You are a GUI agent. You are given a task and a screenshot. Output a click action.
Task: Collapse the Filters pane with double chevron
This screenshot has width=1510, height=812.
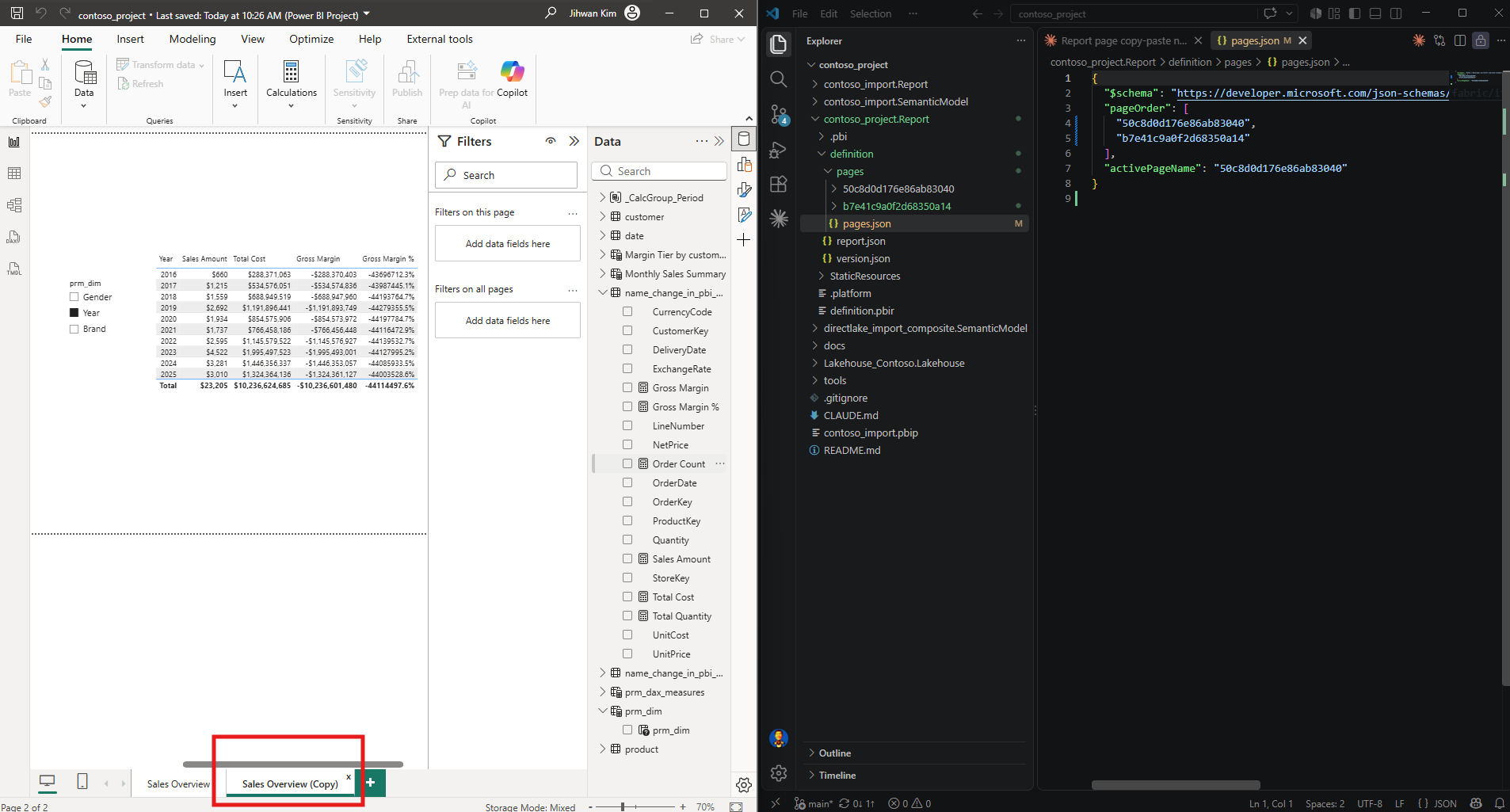pyautogui.click(x=574, y=141)
